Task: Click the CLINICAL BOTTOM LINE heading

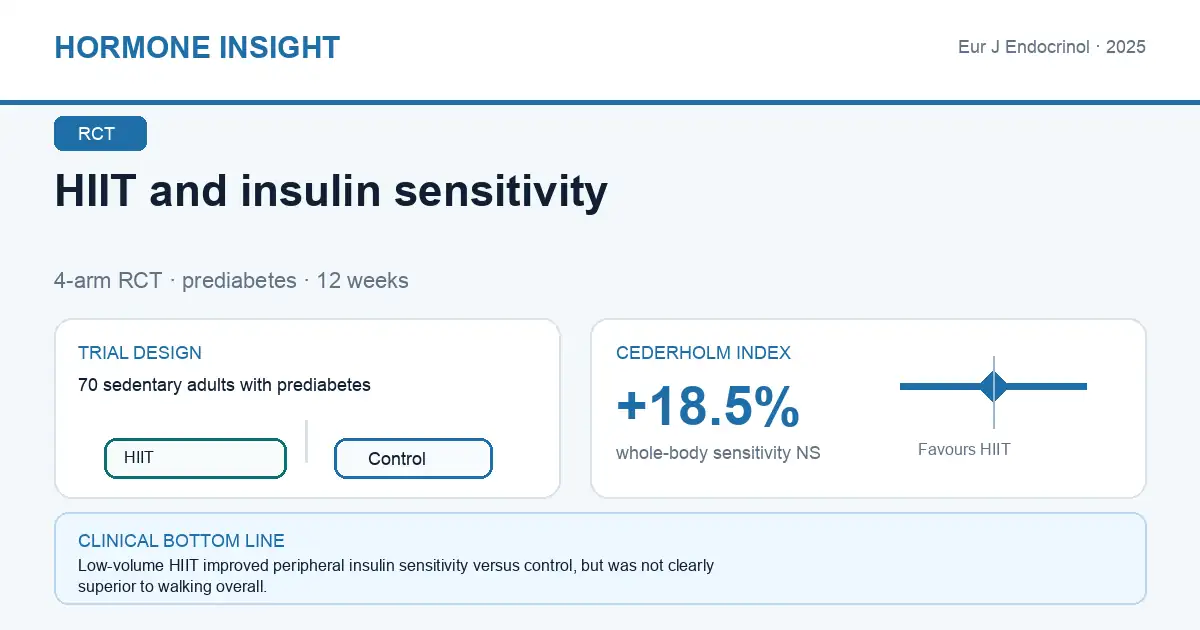Action: [181, 541]
